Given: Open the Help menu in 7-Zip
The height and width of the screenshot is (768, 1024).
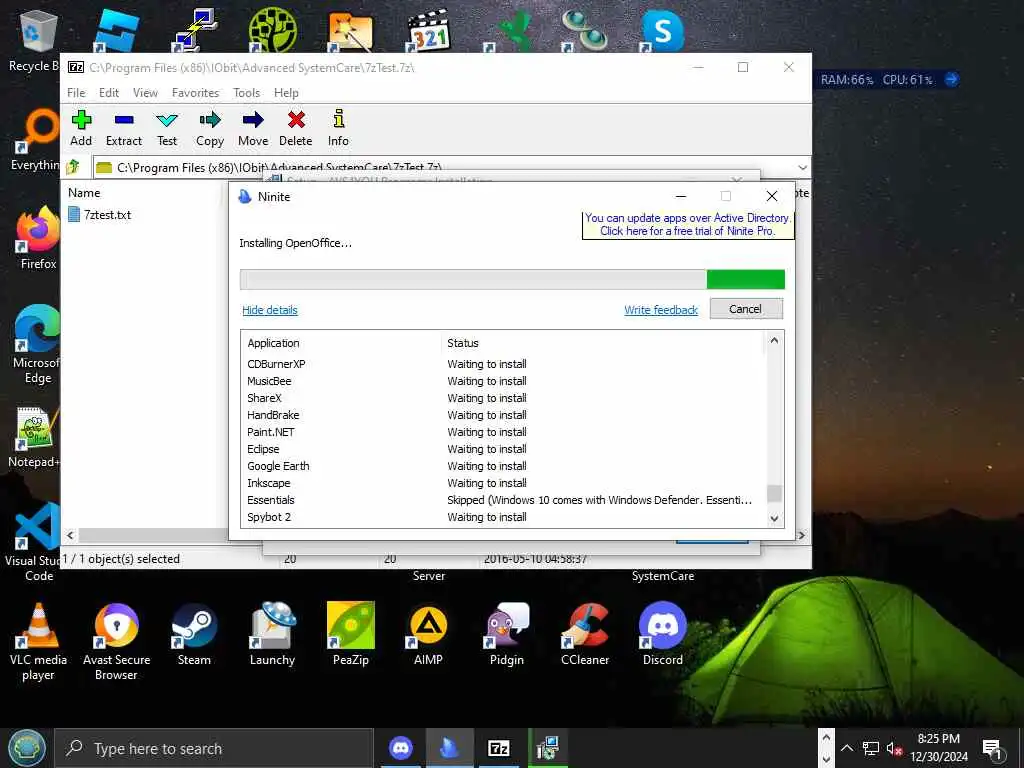Looking at the screenshot, I should point(286,93).
